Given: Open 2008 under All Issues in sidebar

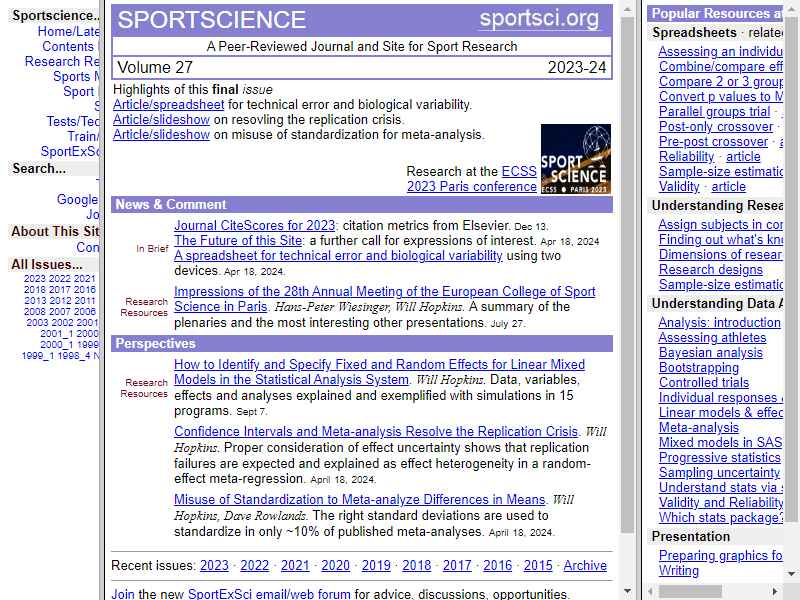Looking at the screenshot, I should 34,312.
